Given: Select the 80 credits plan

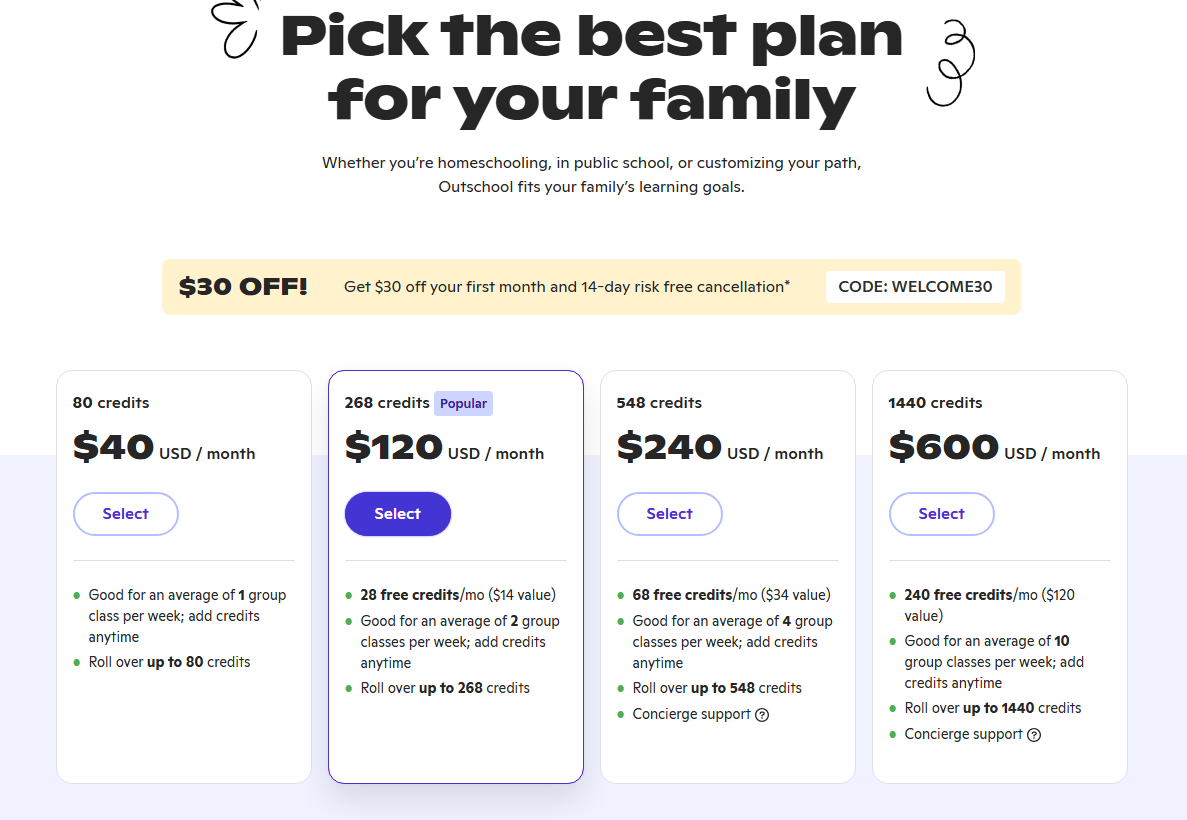Looking at the screenshot, I should [x=125, y=514].
